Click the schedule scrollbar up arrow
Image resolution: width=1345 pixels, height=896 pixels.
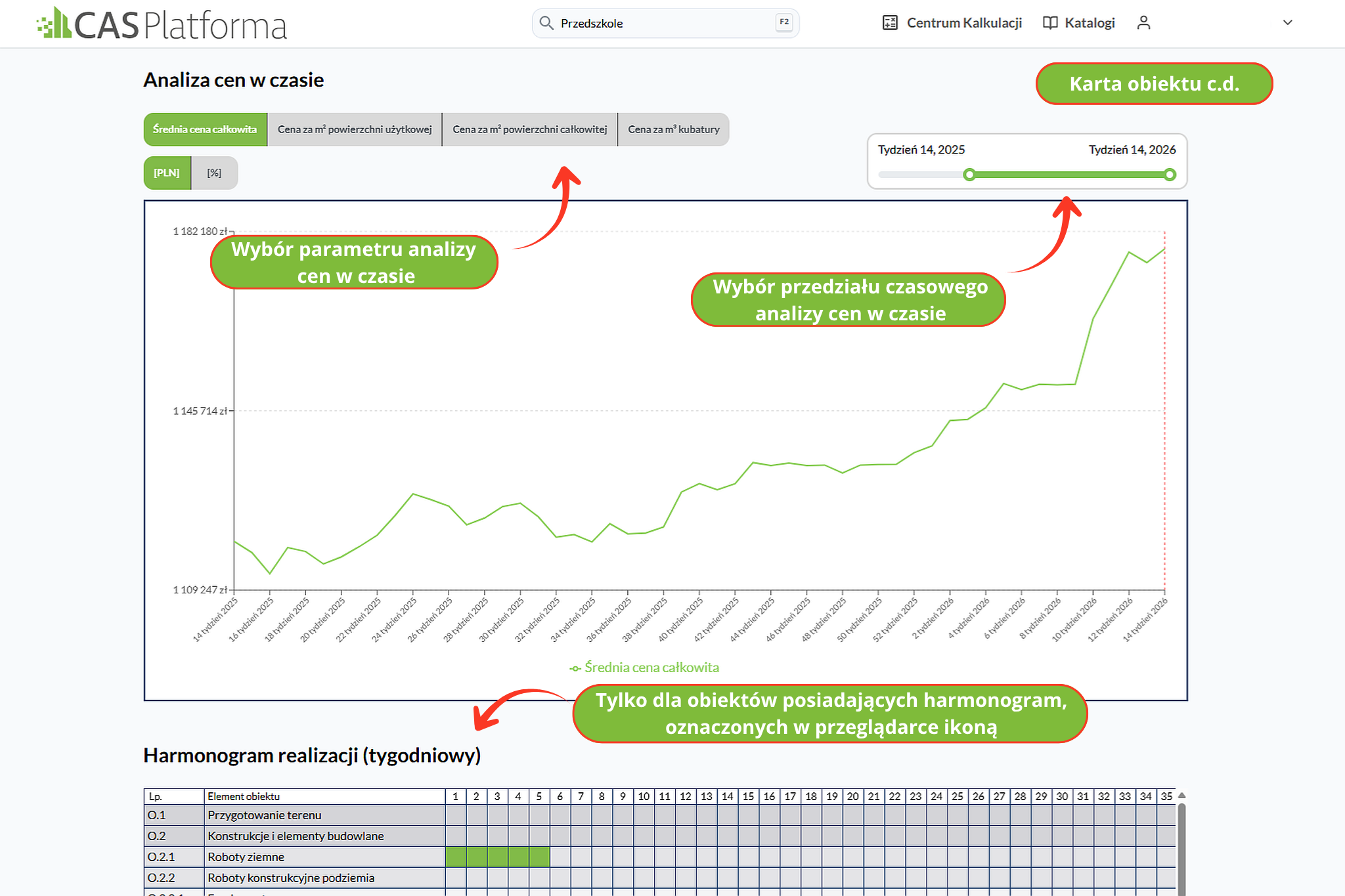pos(1181,796)
